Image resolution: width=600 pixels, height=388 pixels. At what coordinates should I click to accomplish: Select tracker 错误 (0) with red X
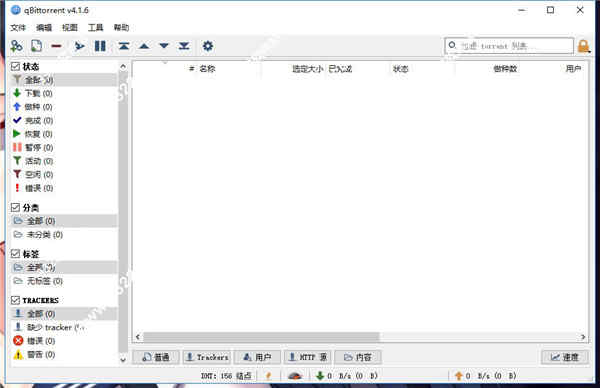64,341
